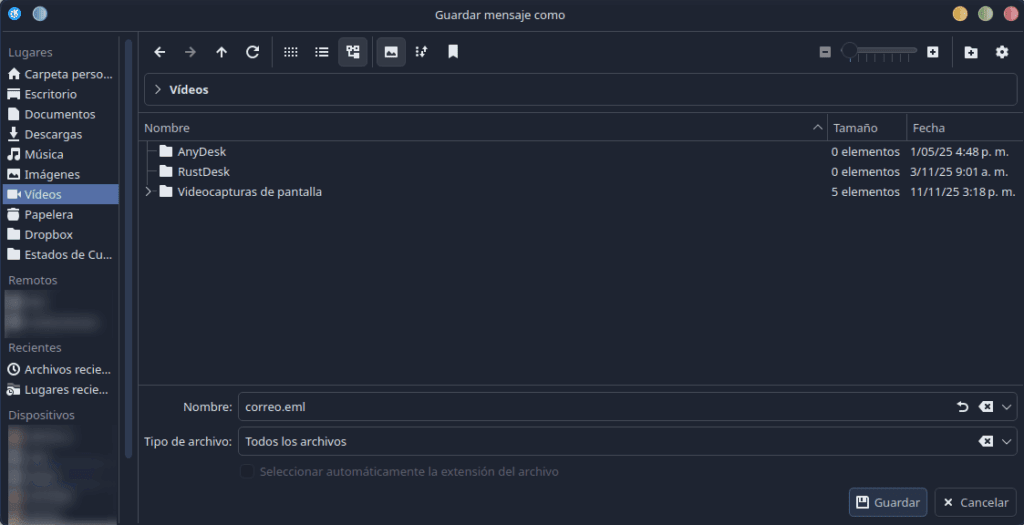Open the Nombre field history dropdown

click(x=1007, y=407)
